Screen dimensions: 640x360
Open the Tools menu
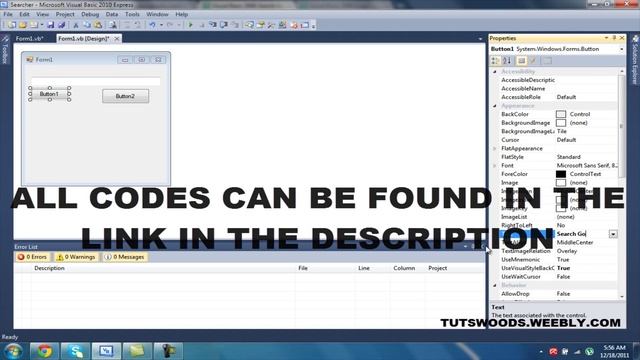tap(132, 14)
